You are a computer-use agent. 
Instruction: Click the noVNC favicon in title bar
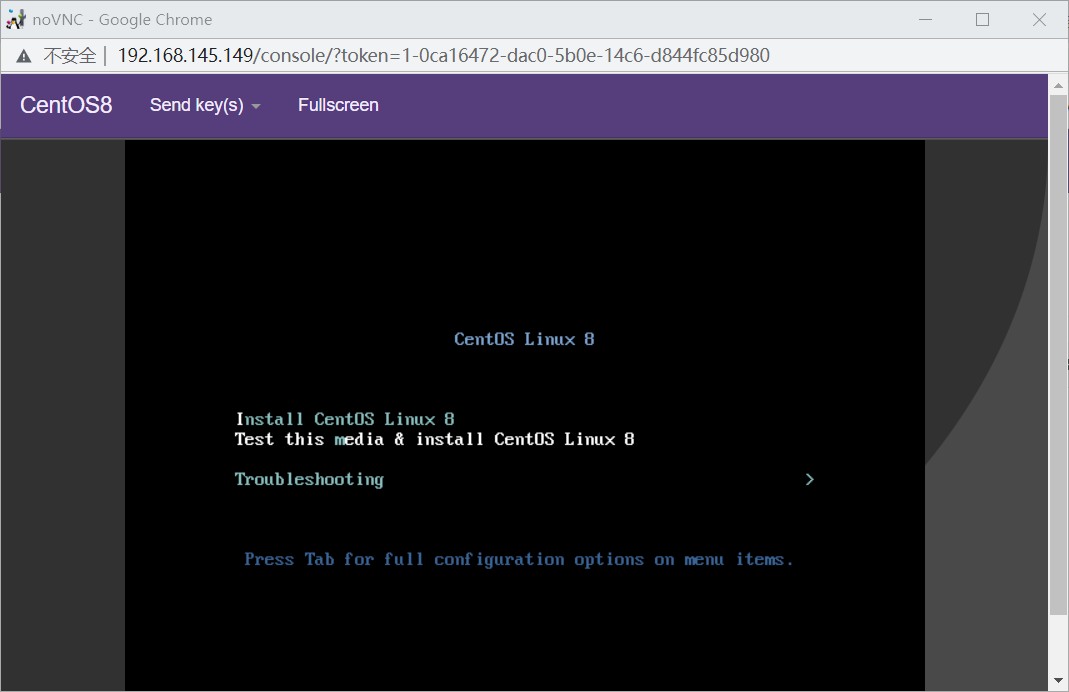[16, 20]
